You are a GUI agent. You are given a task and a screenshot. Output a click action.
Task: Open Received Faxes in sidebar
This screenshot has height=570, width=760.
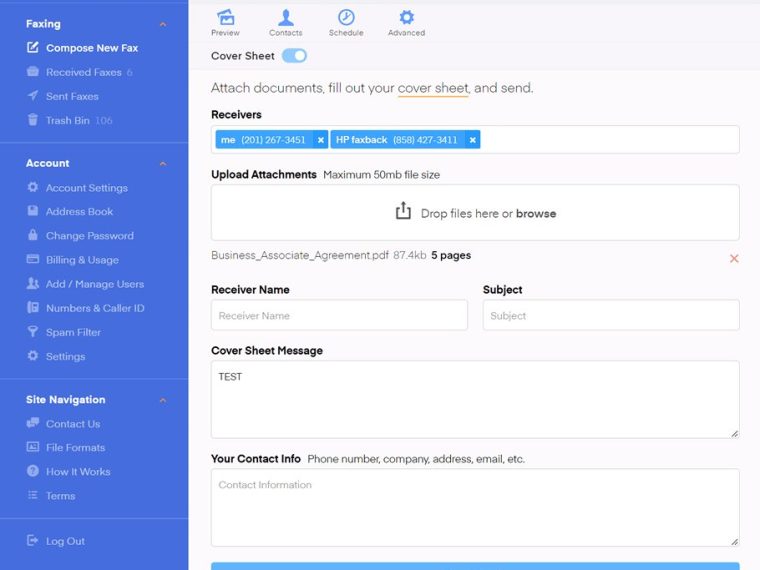(x=82, y=72)
